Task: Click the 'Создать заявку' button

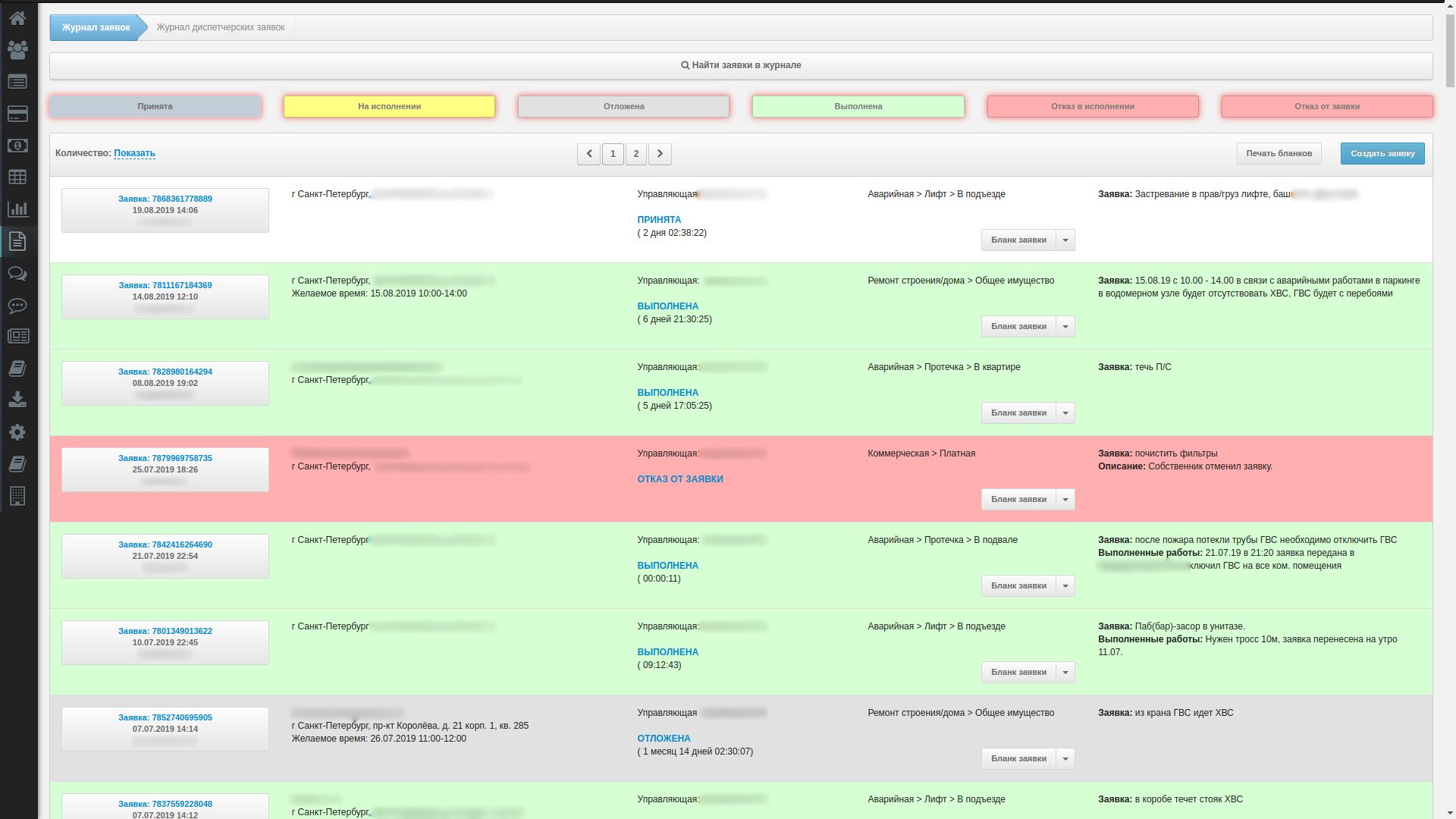Action: click(1382, 154)
